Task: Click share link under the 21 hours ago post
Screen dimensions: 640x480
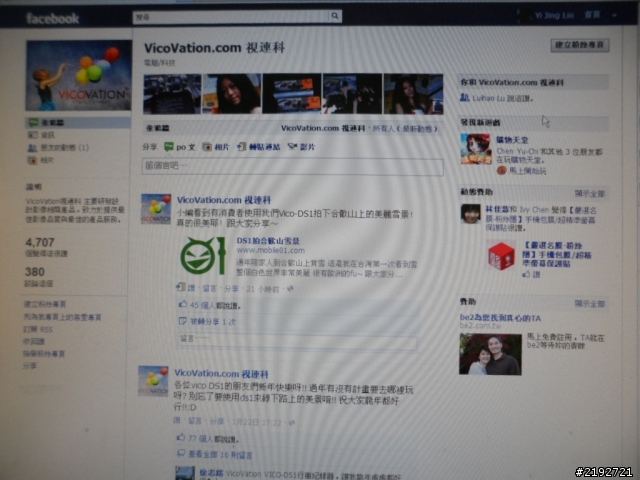Action: click(231, 289)
